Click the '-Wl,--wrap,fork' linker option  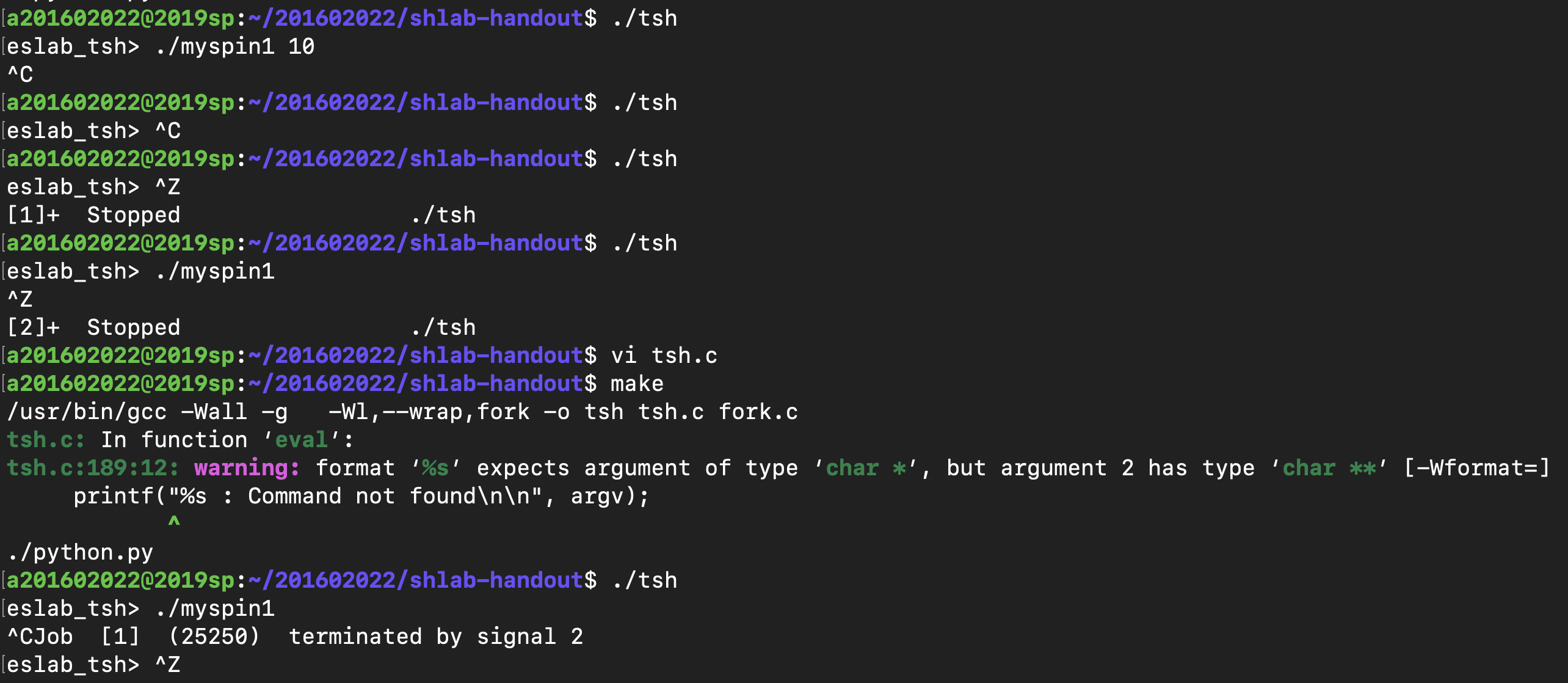(429, 412)
